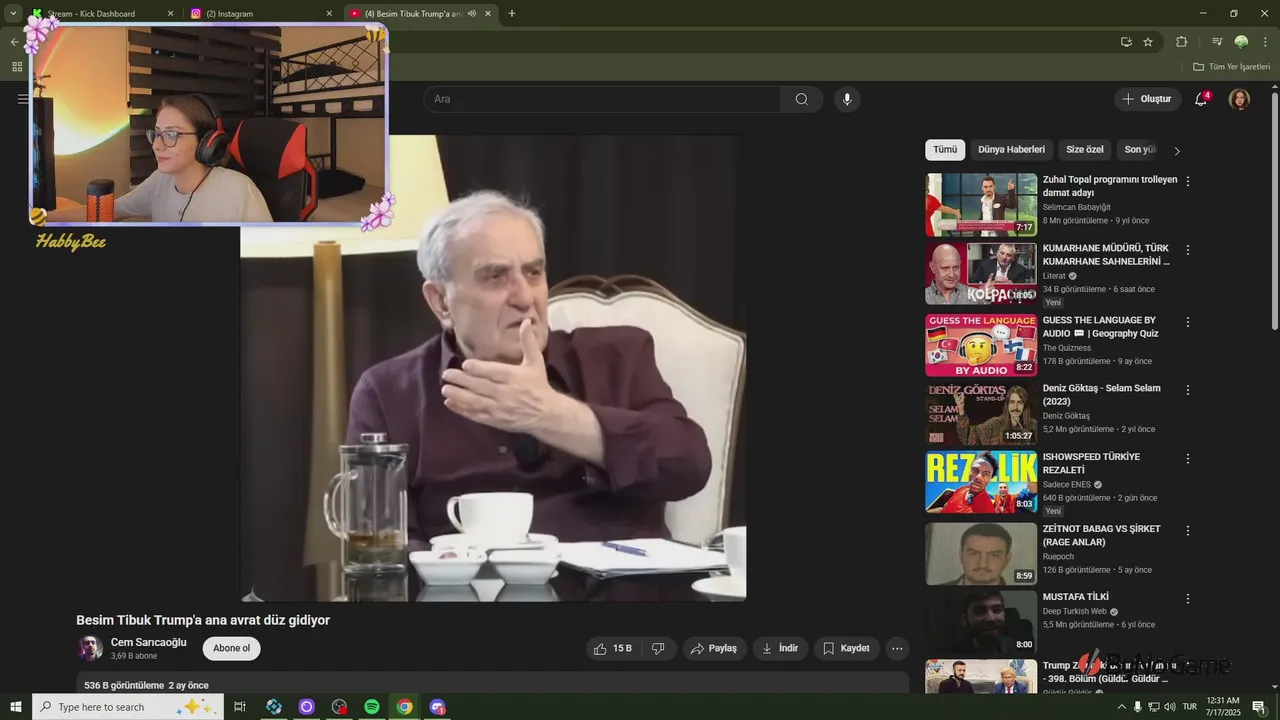
Task: Open the hamburger guide menu
Action: [23, 99]
